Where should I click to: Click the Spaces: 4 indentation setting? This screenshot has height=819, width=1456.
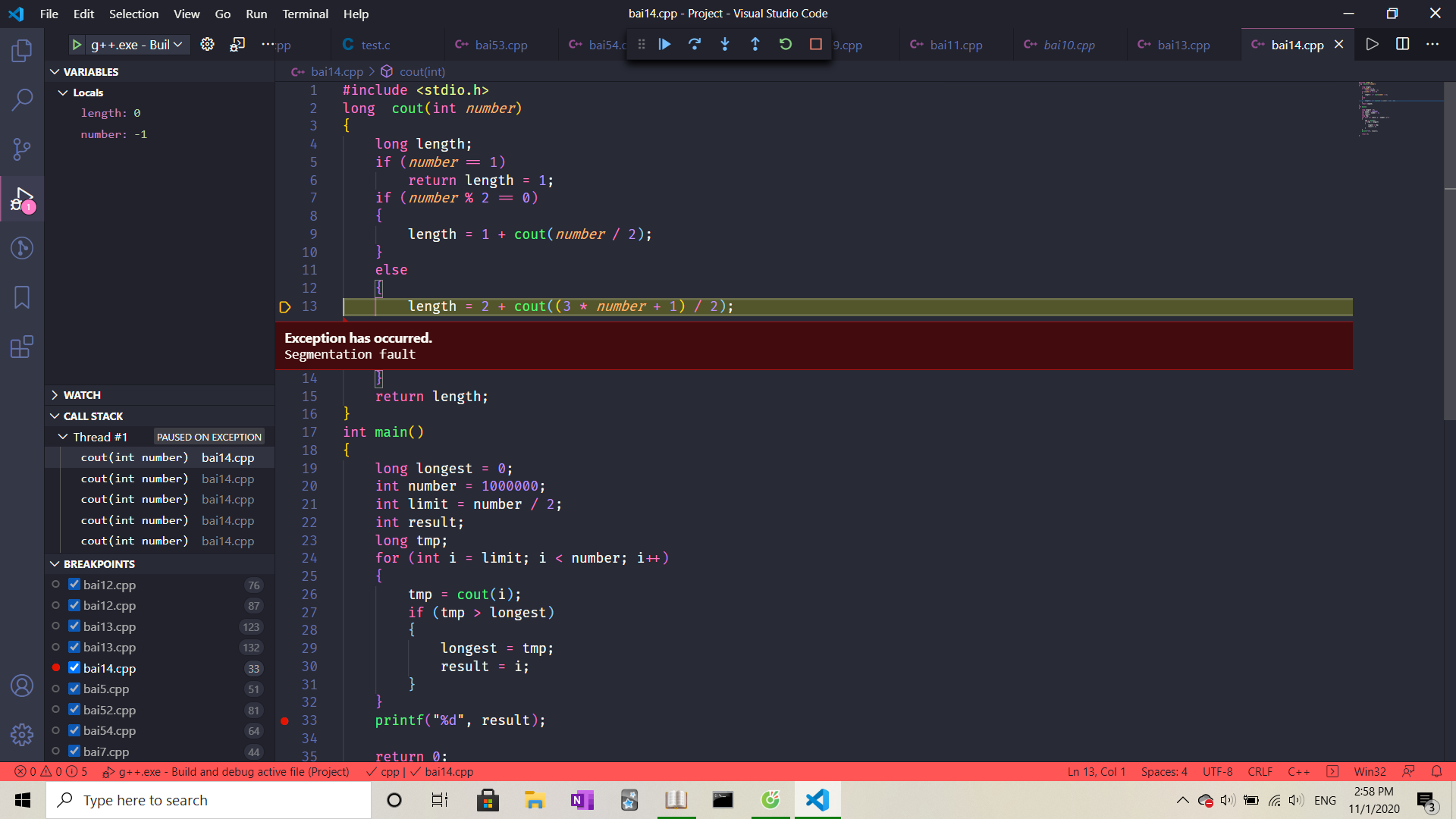tap(1164, 771)
